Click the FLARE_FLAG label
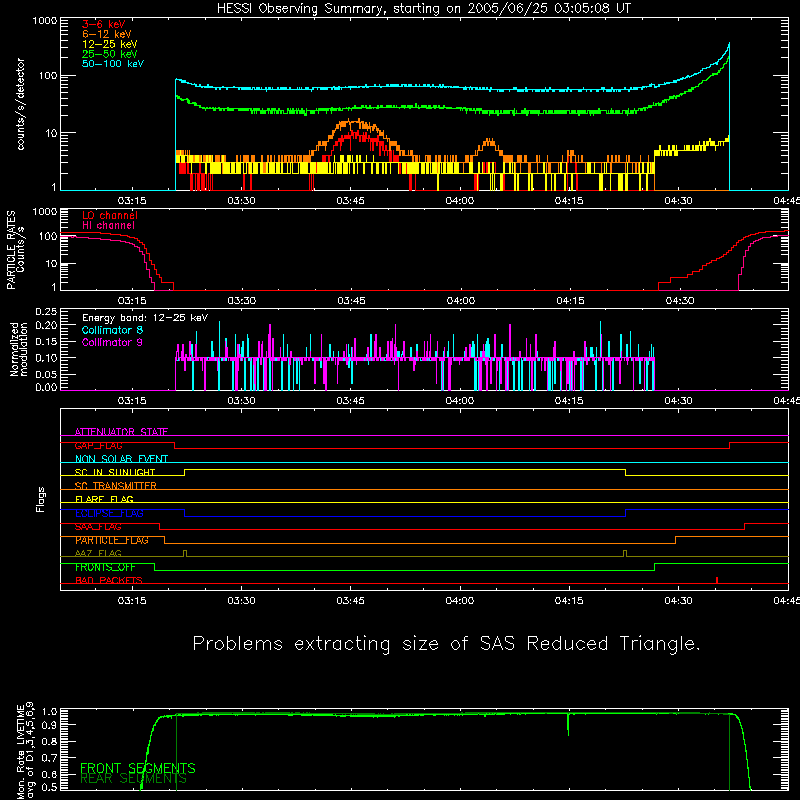The height and width of the screenshot is (800, 800). [104, 499]
